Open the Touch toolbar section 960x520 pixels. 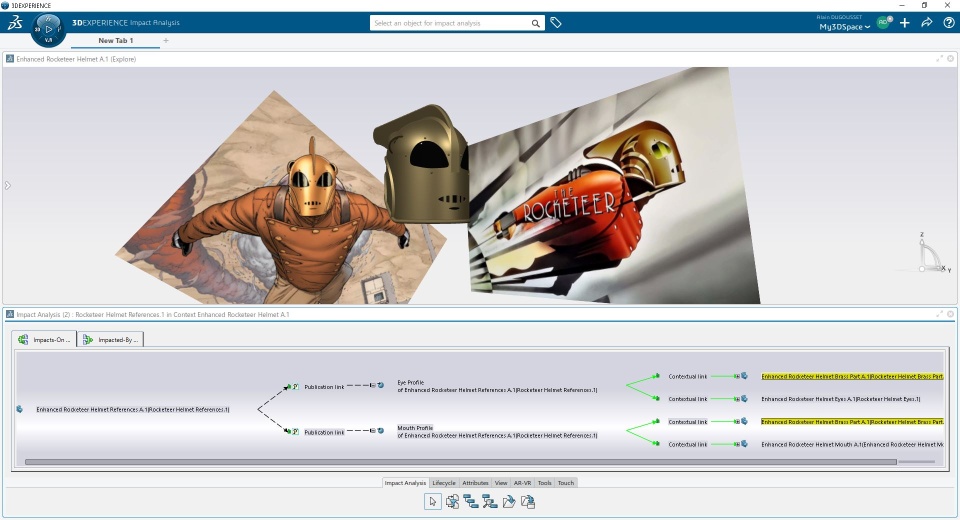(566, 483)
